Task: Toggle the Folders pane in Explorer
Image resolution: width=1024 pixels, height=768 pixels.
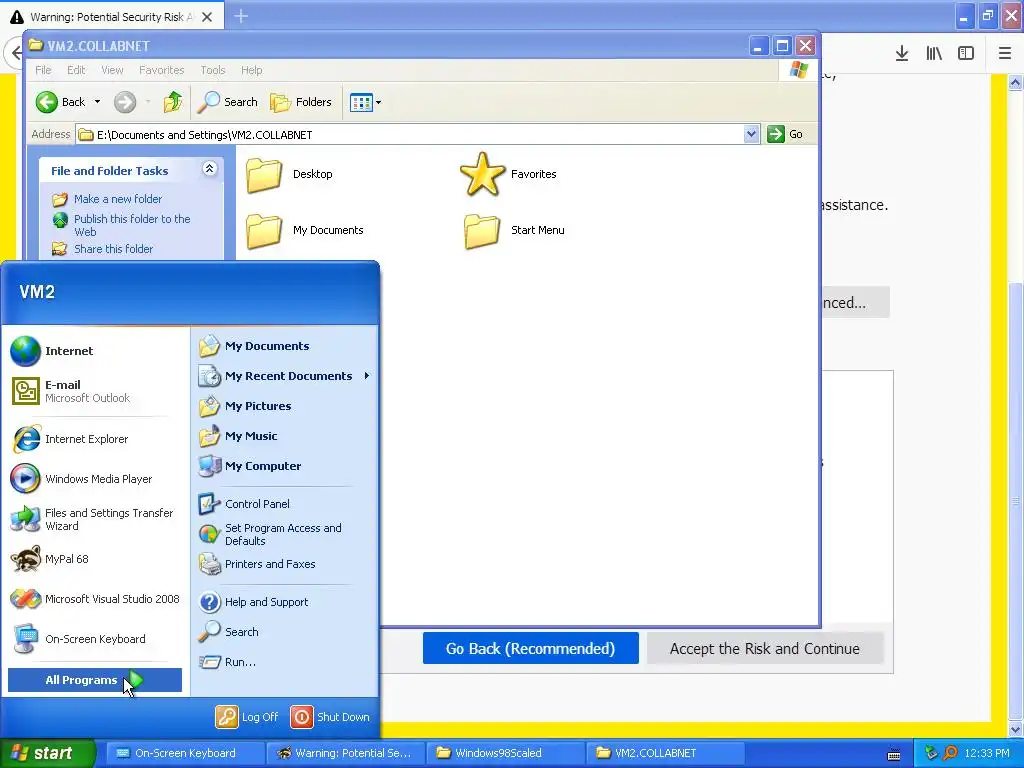Action: [301, 102]
